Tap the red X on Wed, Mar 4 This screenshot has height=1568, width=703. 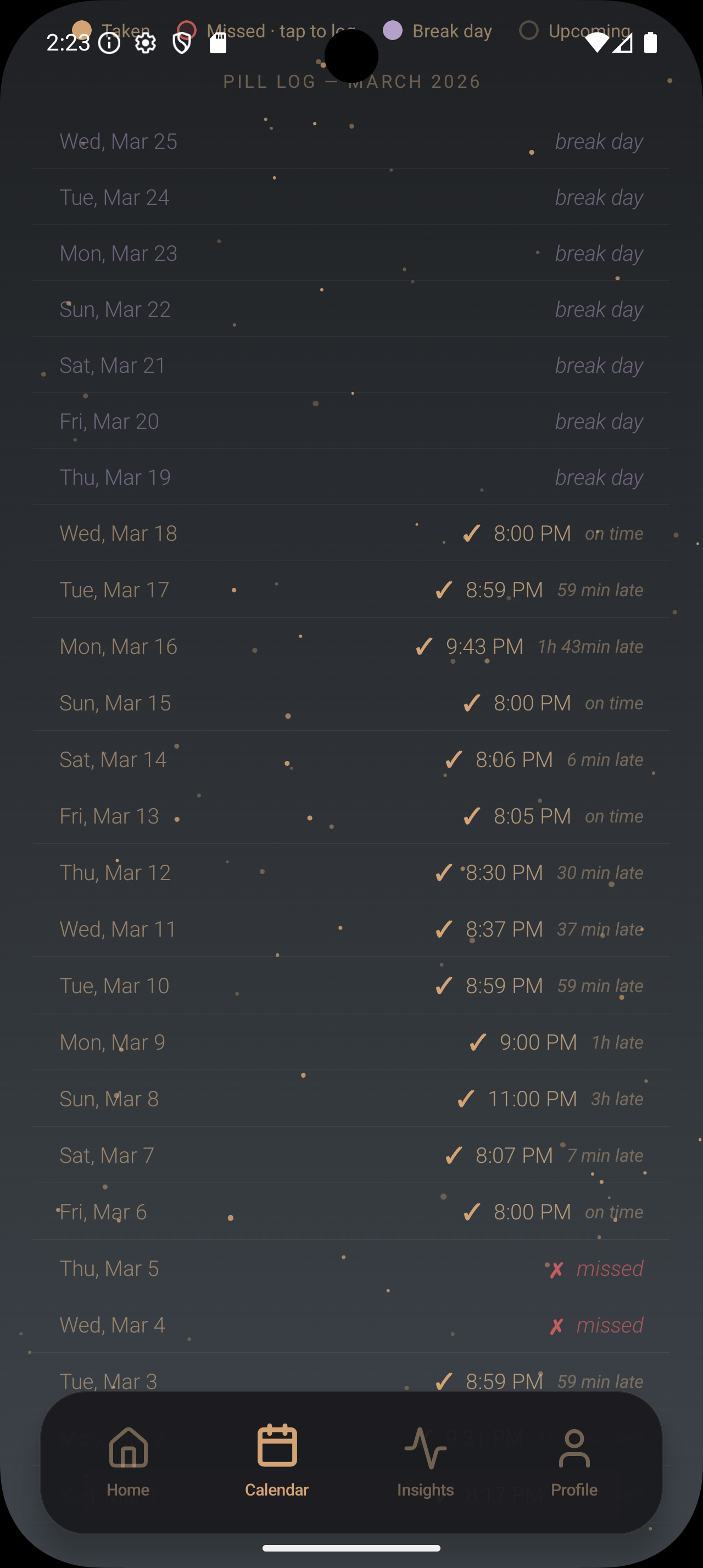556,1326
